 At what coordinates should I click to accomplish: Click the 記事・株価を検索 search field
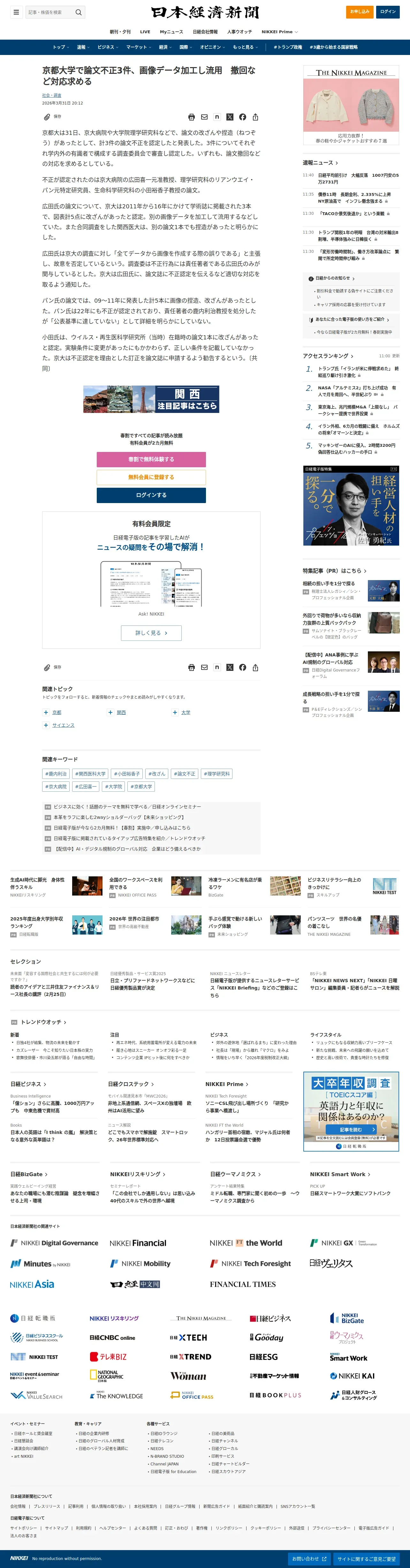[x=50, y=12]
